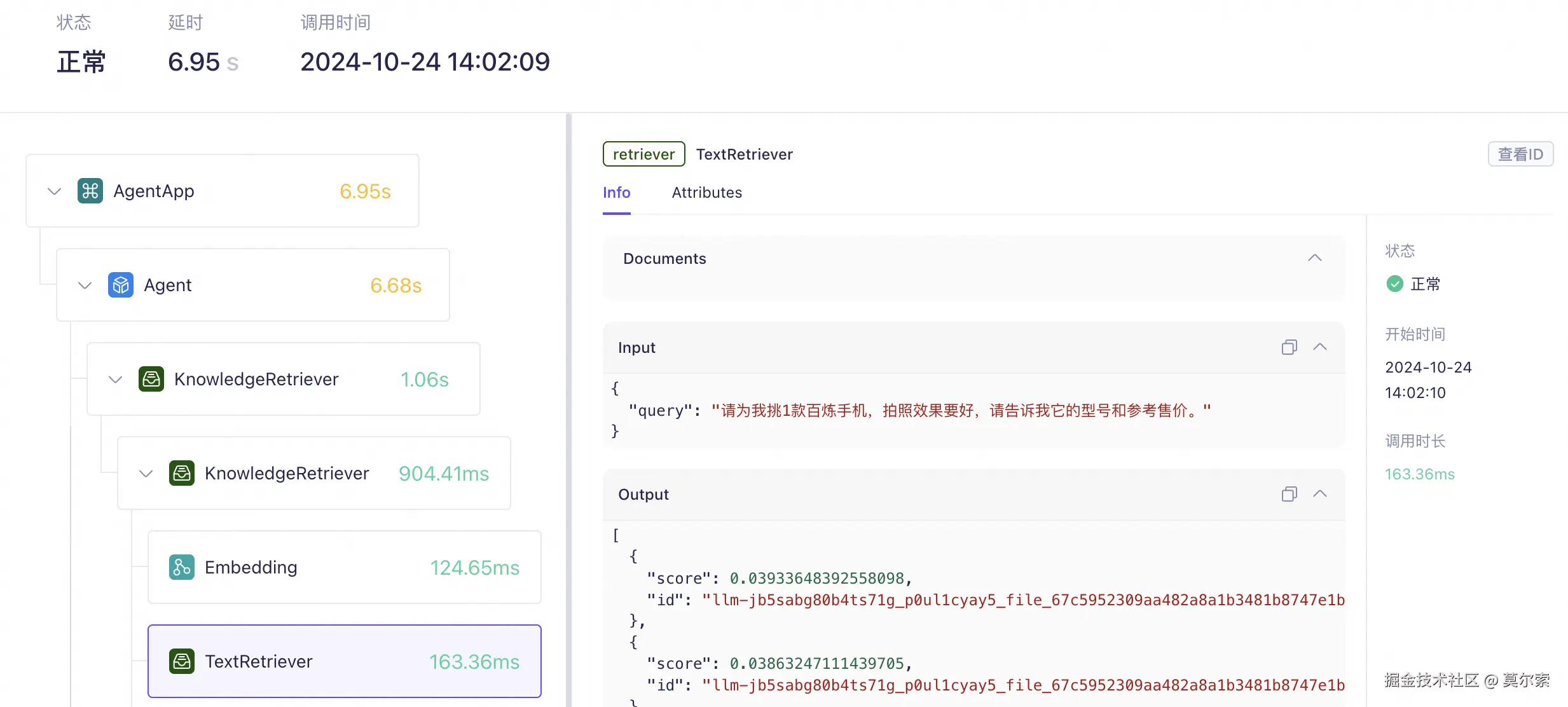
Task: Click the Embedding node icon
Action: [182, 567]
